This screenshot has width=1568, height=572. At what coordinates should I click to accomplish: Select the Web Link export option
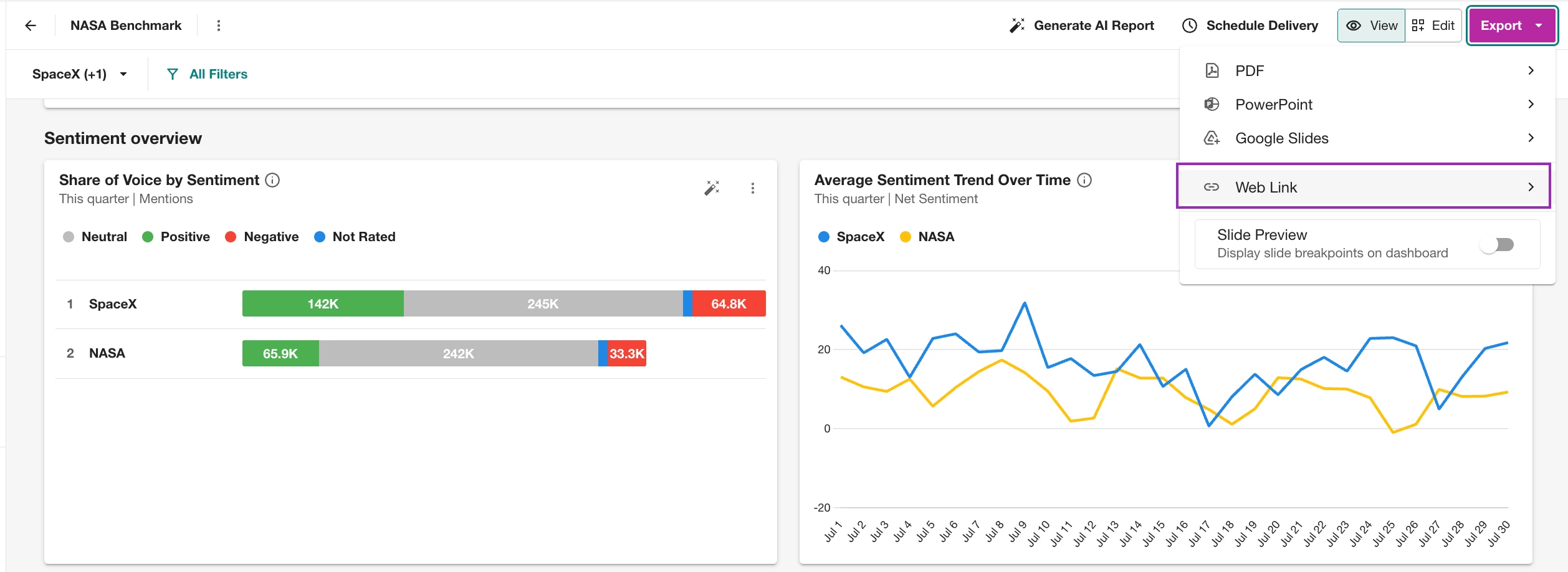(1363, 187)
